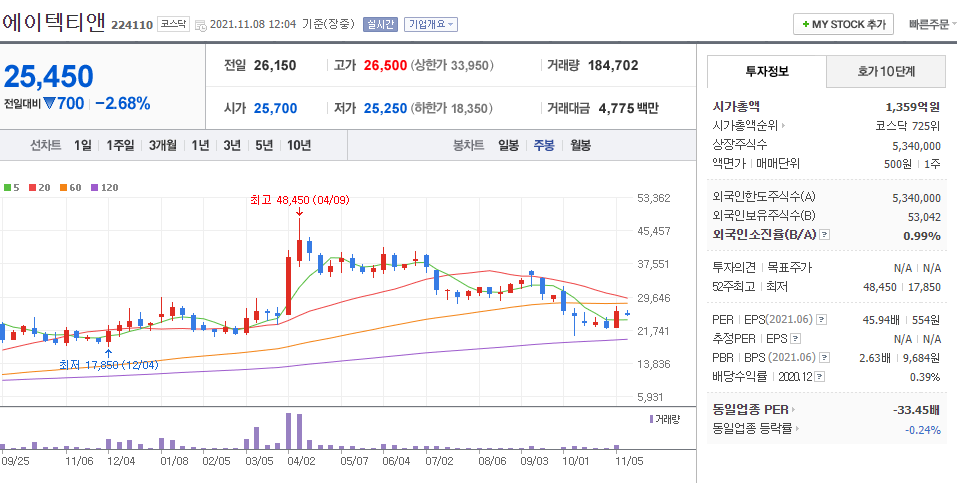Viewport: 966px width, 483px height.
Task: Click the 에이텍티앤 stock name heading
Action: 54,22
